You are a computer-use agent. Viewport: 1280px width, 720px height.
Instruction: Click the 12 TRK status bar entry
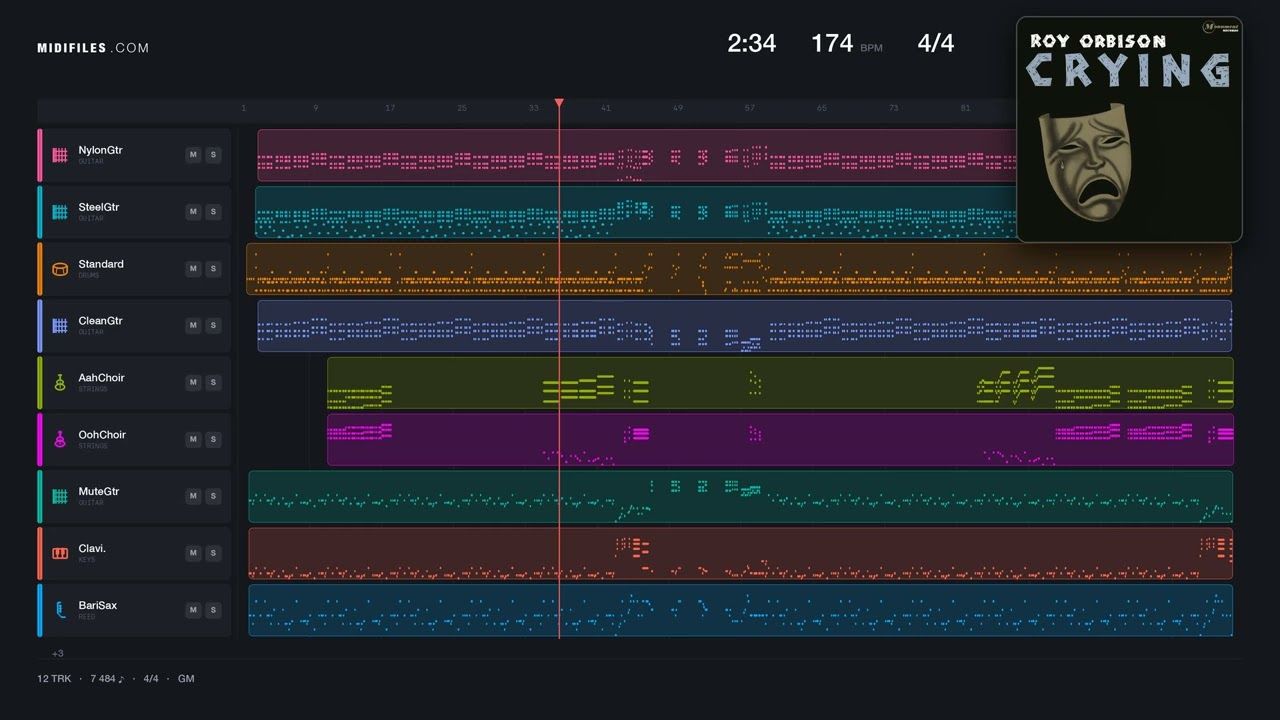click(54, 679)
